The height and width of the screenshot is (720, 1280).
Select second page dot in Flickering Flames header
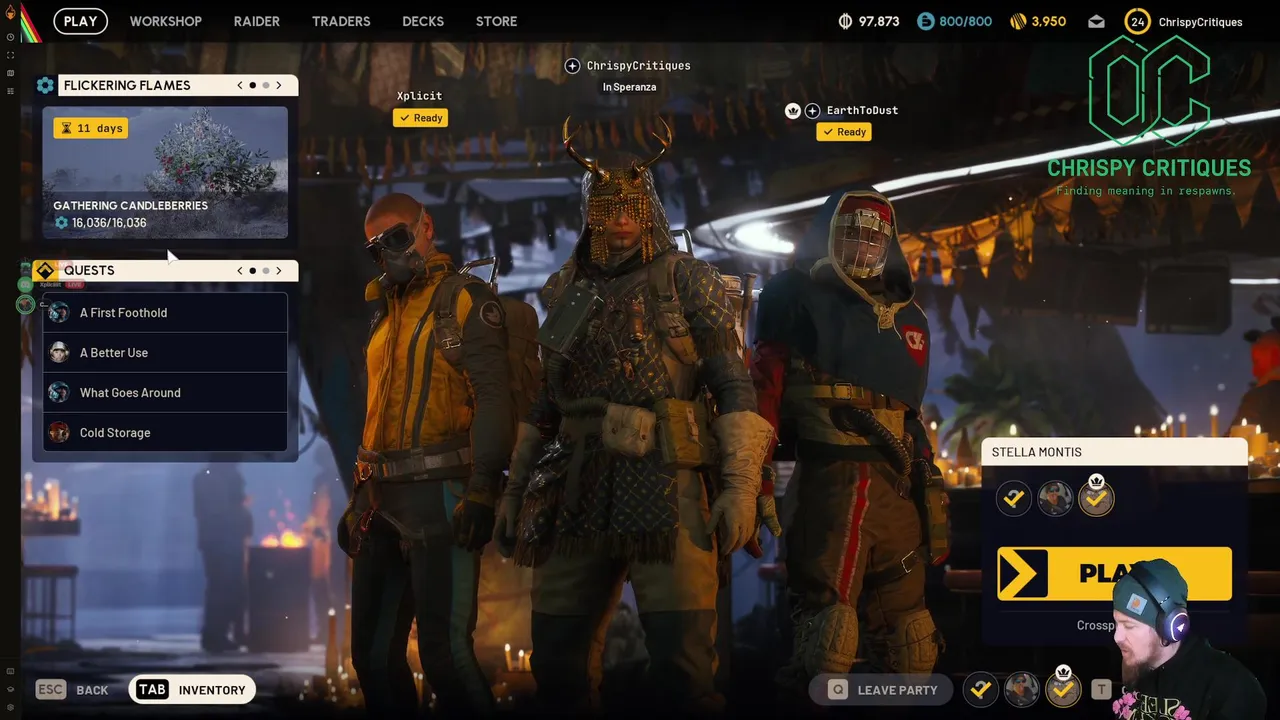click(265, 86)
